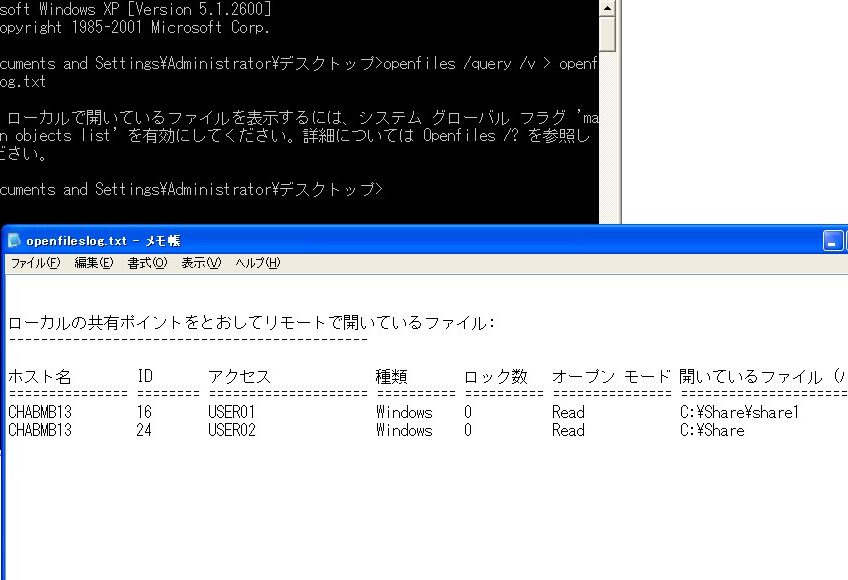This screenshot has width=848, height=580.
Task: Click the ID value 24 in Notepad
Action: tap(144, 430)
